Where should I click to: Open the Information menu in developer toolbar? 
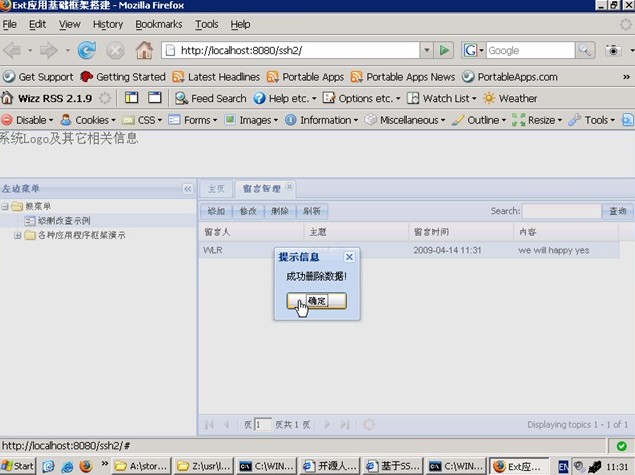322,120
